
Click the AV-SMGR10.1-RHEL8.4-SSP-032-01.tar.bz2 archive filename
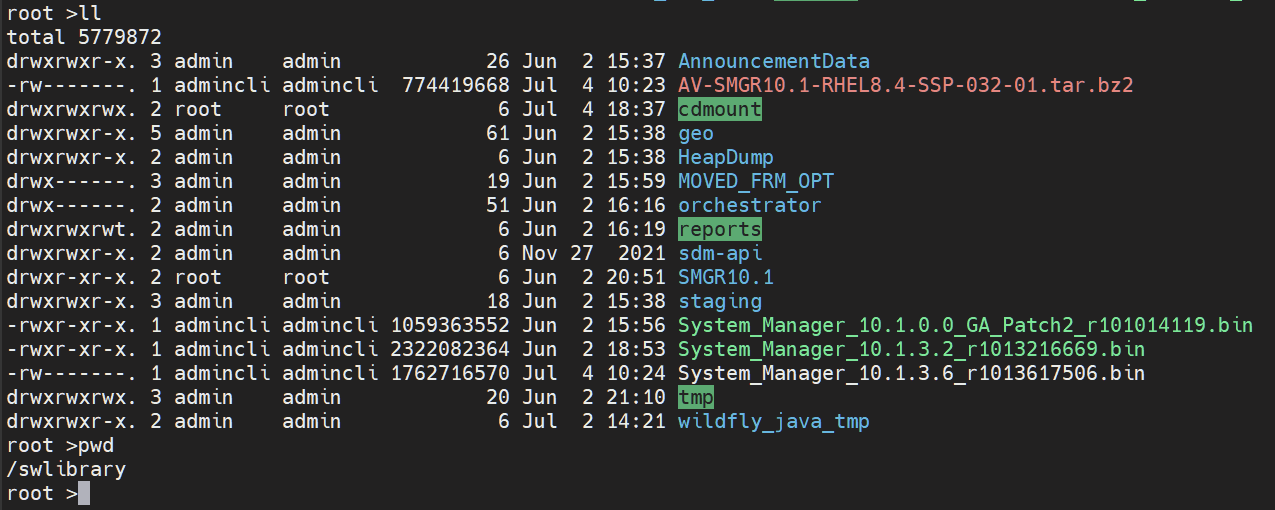[x=905, y=85]
